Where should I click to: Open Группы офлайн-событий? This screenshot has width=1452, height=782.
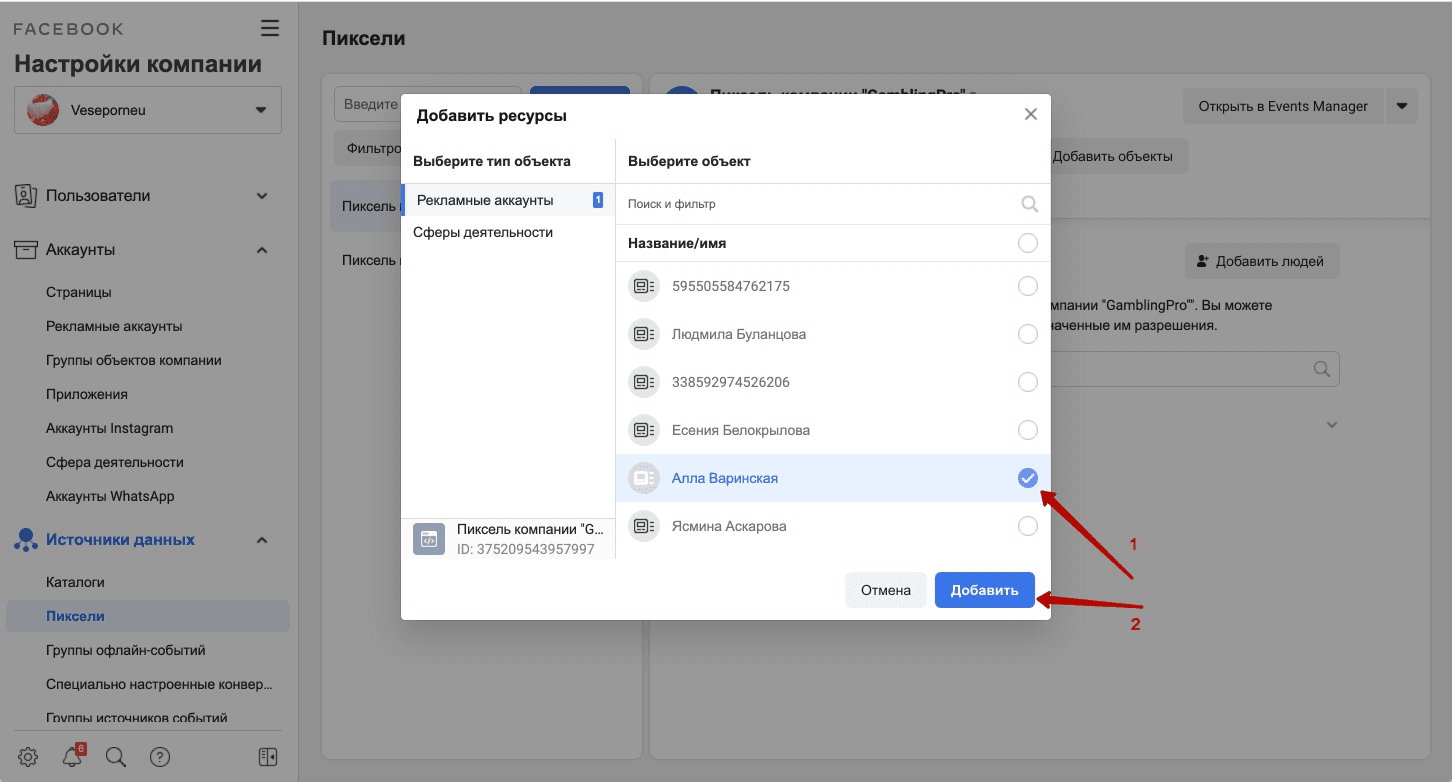126,650
